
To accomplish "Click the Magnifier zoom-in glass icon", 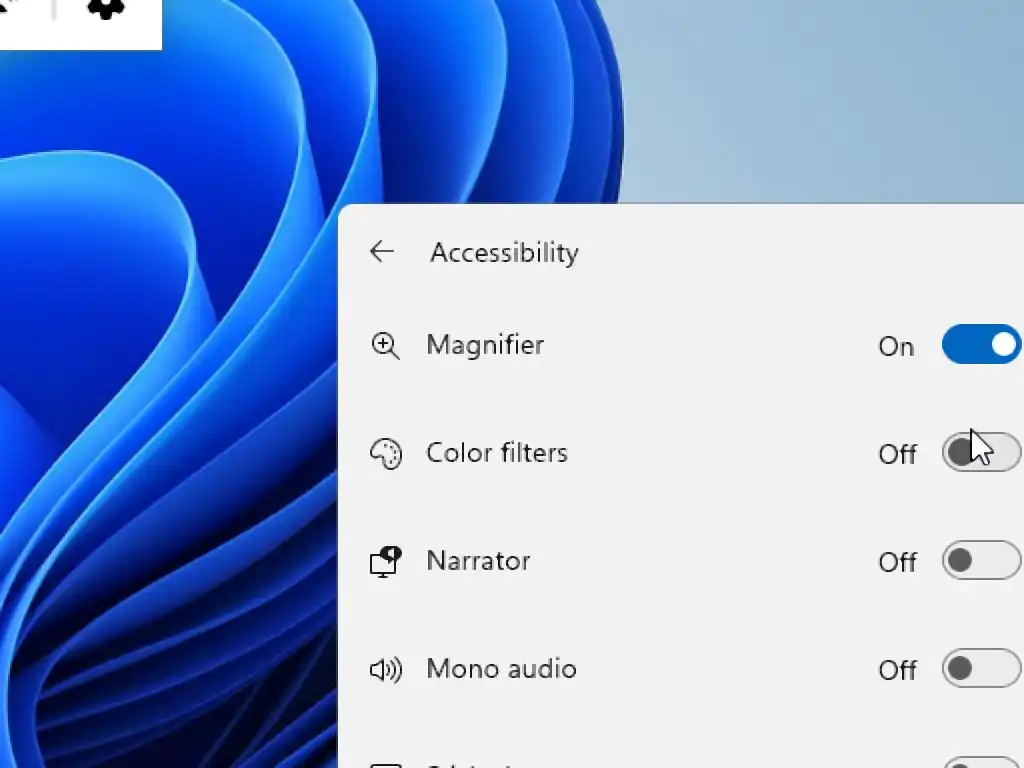I will click(x=385, y=345).
